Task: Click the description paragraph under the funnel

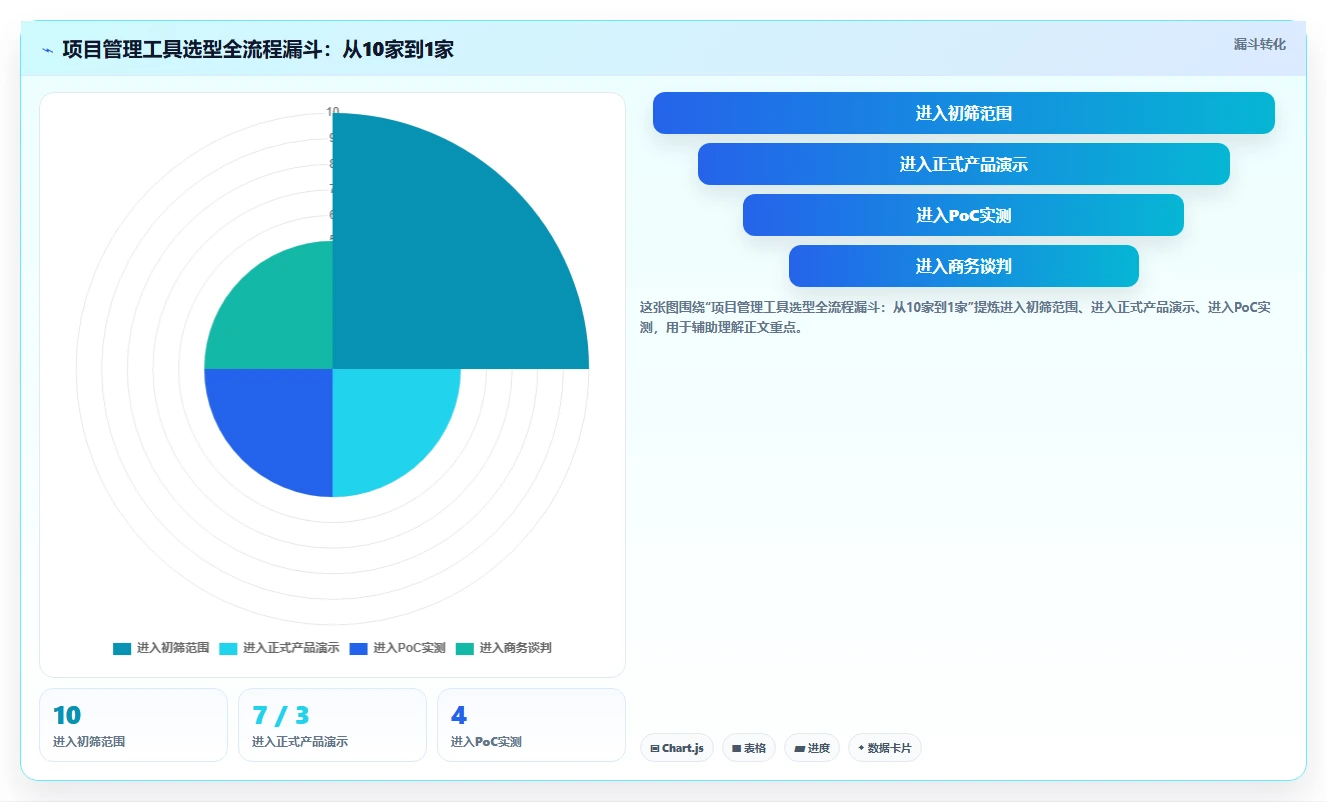Action: [x=956, y=317]
